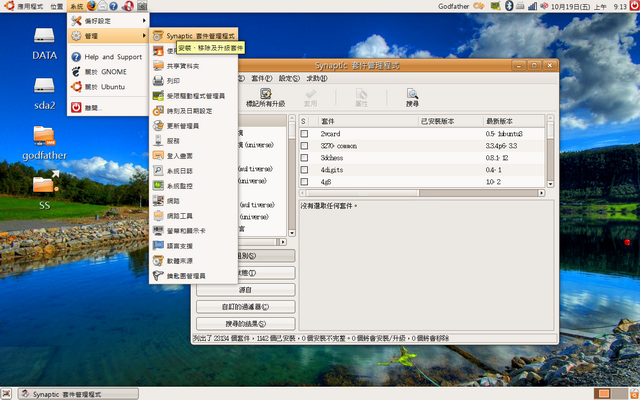Expand the 偏好設定 Preferences submenu
Viewport: 640px width, 400px height.
pyautogui.click(x=108, y=20)
